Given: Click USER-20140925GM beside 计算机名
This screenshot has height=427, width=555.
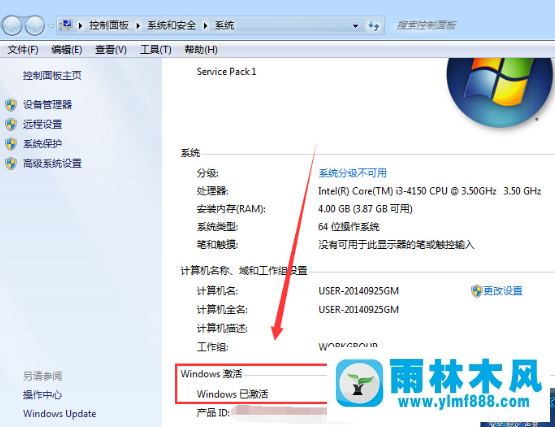Looking at the screenshot, I should point(359,291).
